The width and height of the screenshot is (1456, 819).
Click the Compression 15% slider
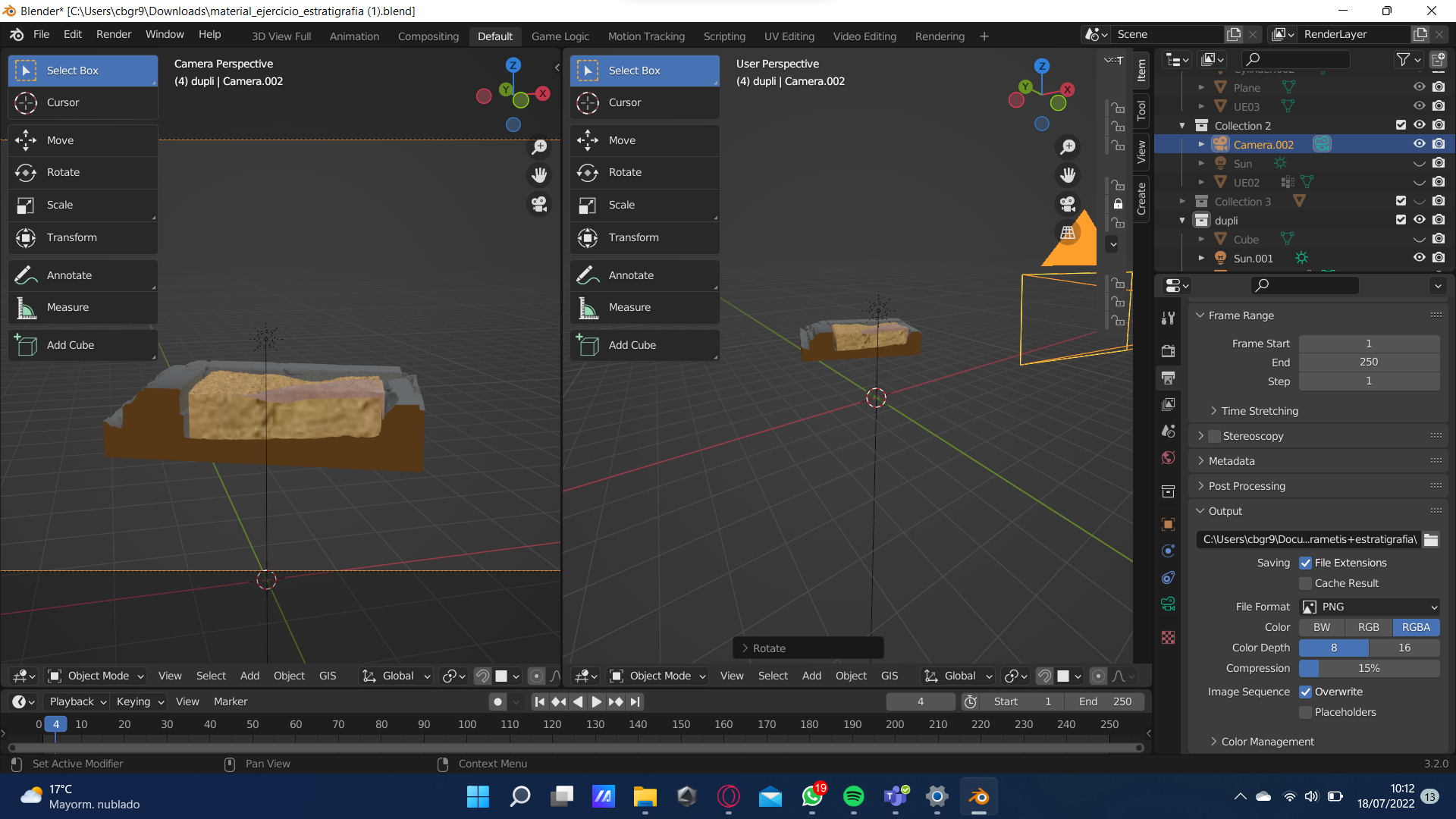[1369, 668]
